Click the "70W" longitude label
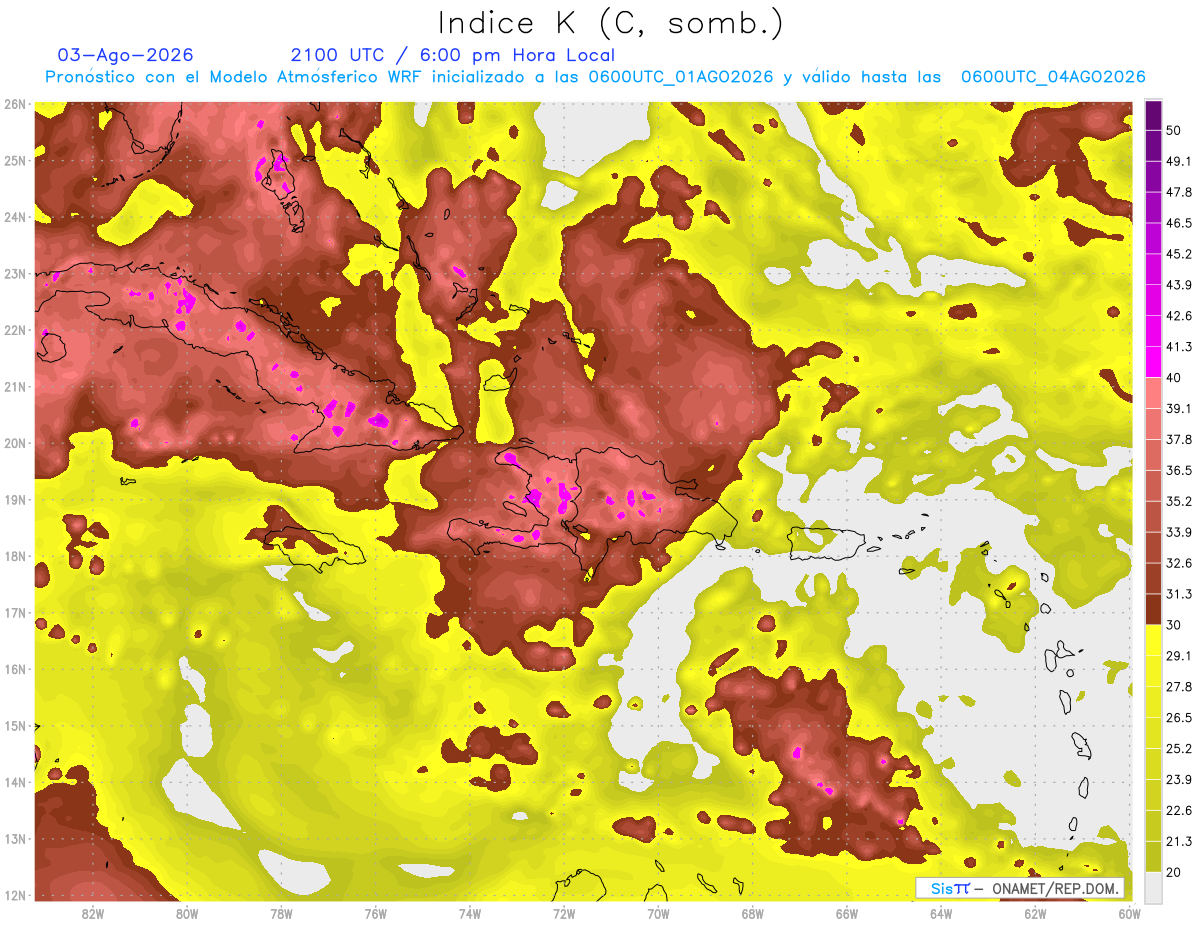This screenshot has width=1200, height=927. [658, 914]
